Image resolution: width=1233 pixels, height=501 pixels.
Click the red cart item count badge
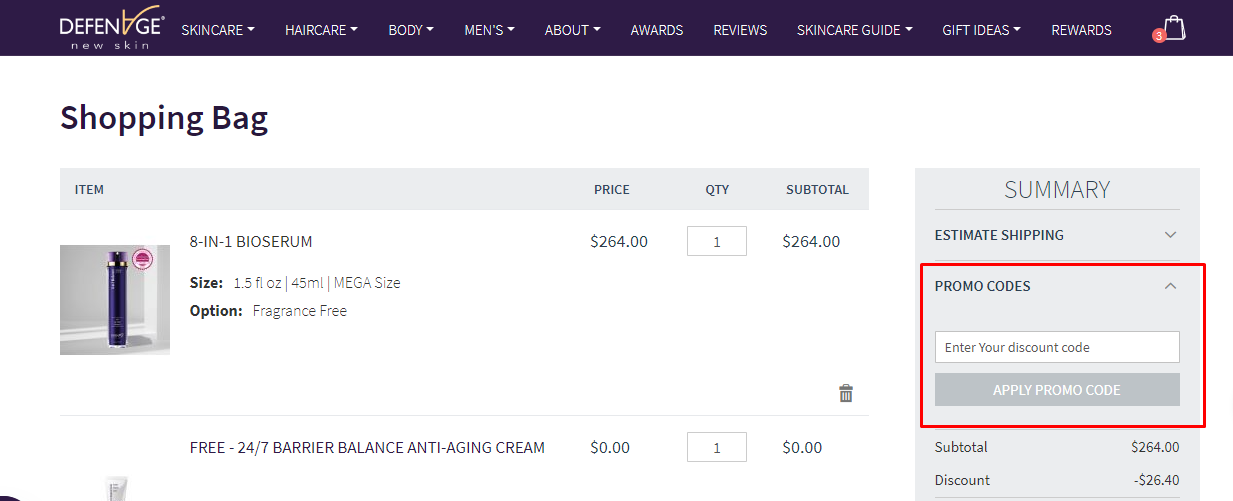(x=1159, y=35)
